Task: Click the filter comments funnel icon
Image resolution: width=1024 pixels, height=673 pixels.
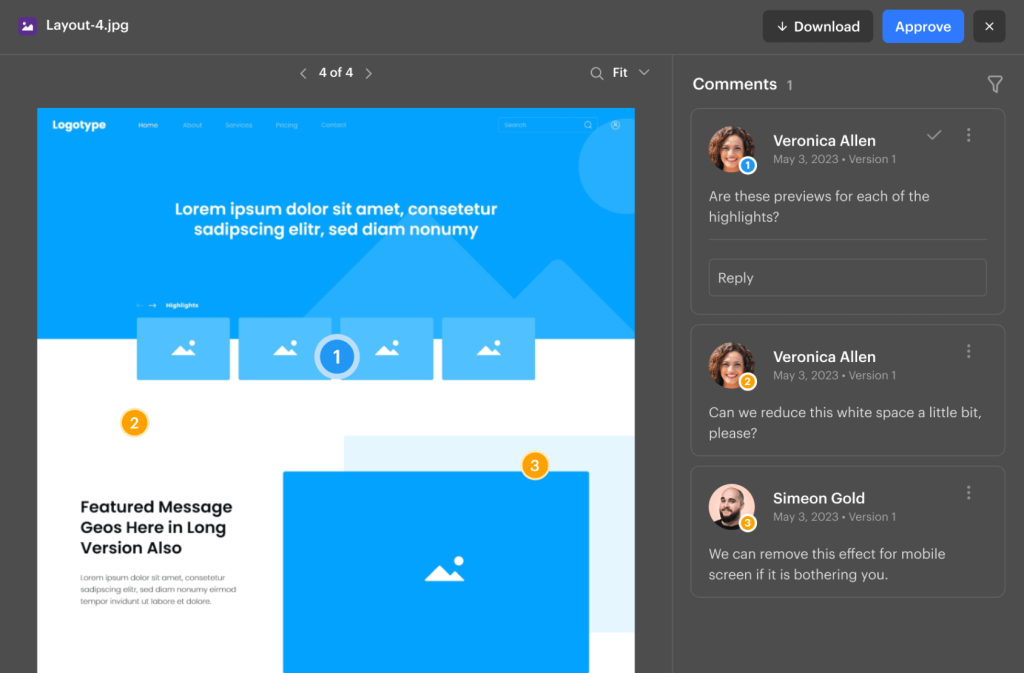Action: (994, 85)
